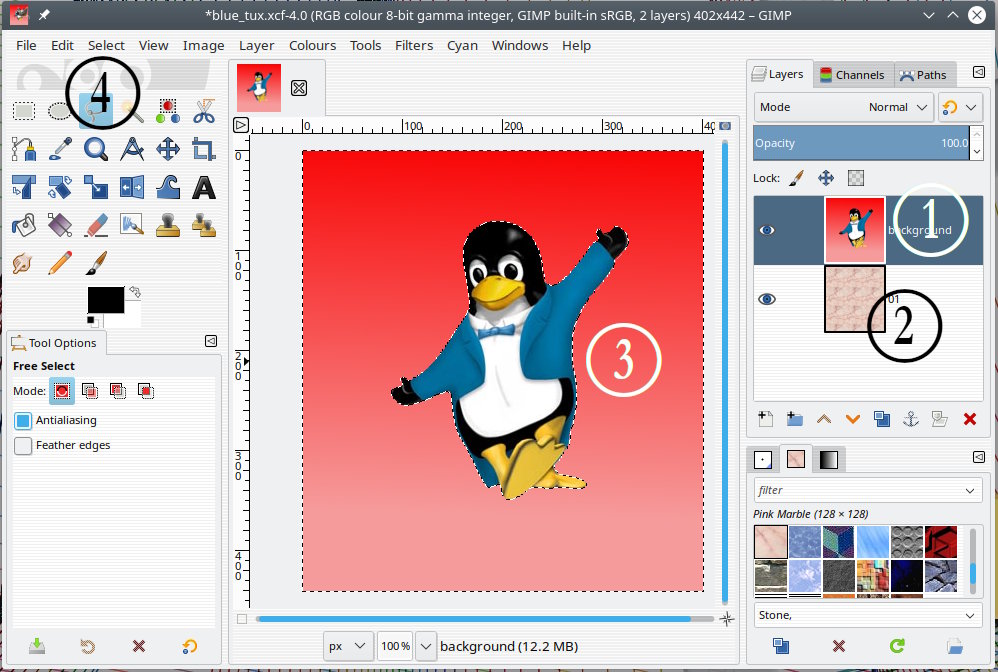998x672 pixels.
Task: Open the Select menu
Action: pos(106,45)
